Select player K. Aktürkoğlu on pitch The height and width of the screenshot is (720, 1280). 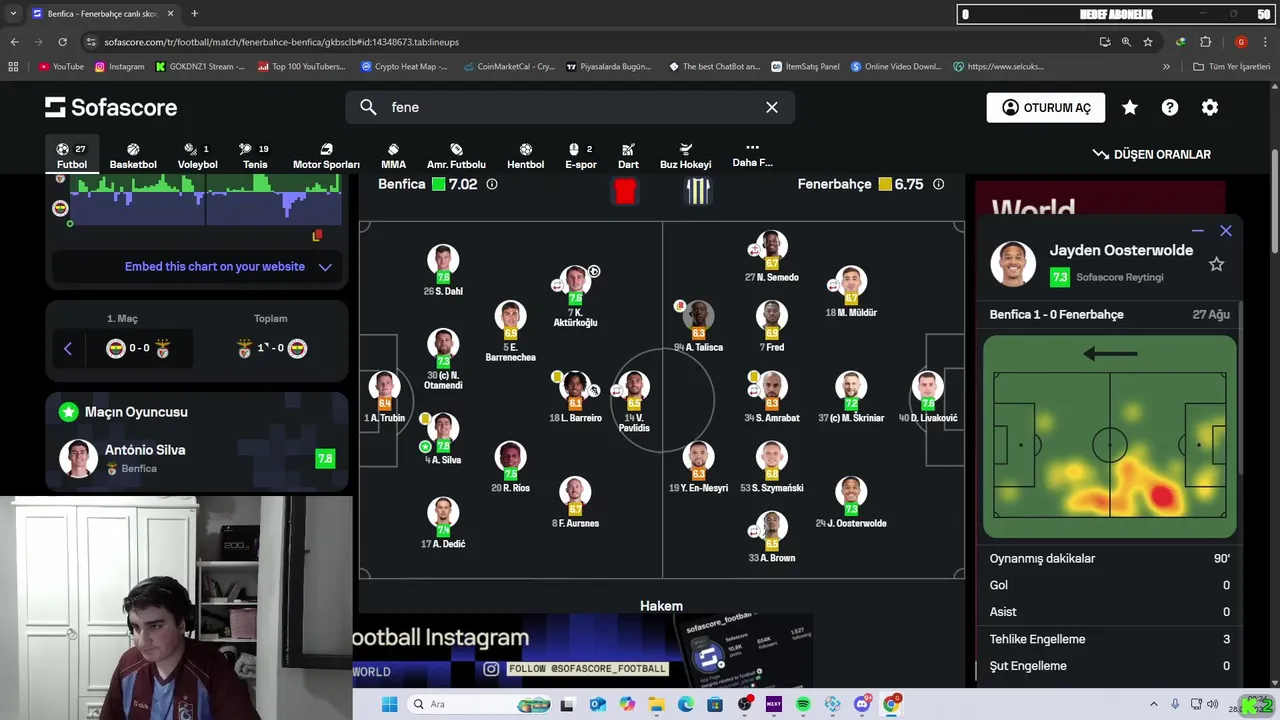[x=575, y=297]
